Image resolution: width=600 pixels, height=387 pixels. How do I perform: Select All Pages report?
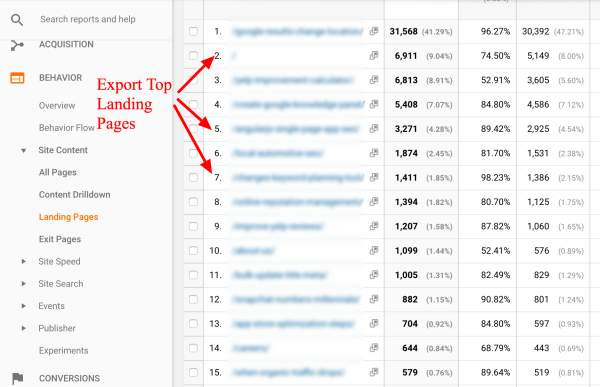58,172
